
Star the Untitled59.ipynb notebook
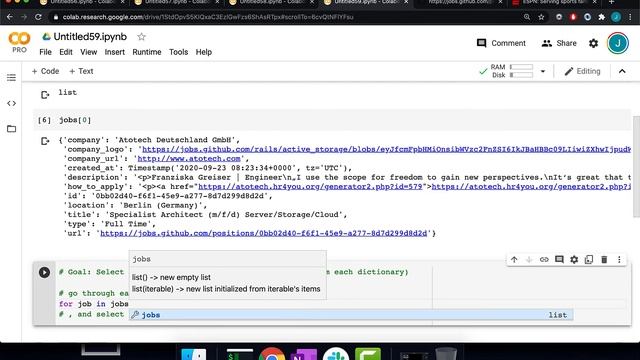pos(141,37)
